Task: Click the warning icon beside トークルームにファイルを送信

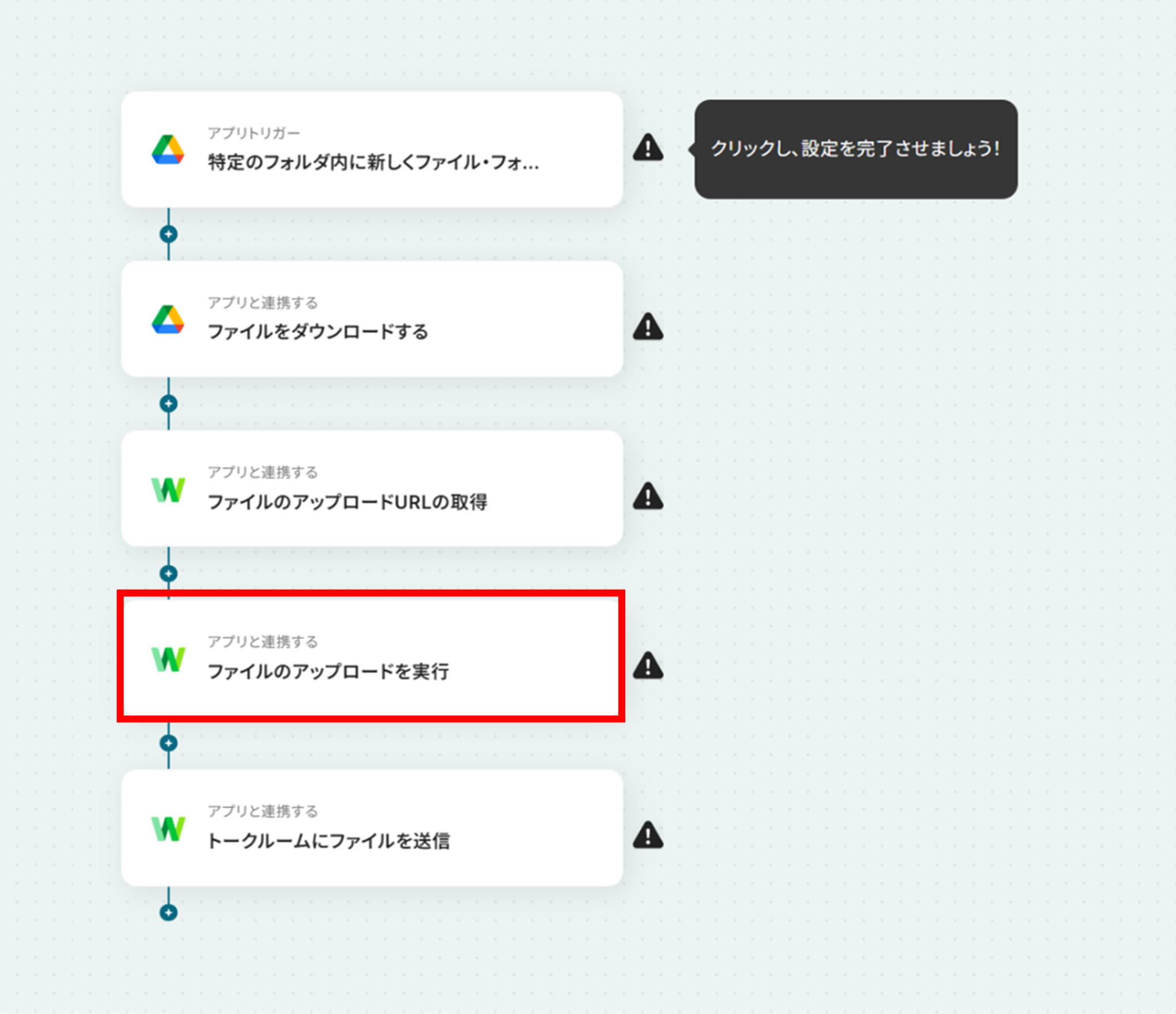Action: tap(648, 834)
